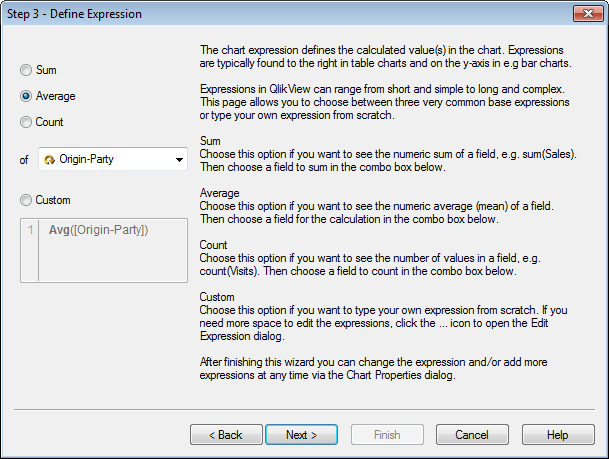Click the 'Step 3 - Define Expression' title

[x=74, y=14]
